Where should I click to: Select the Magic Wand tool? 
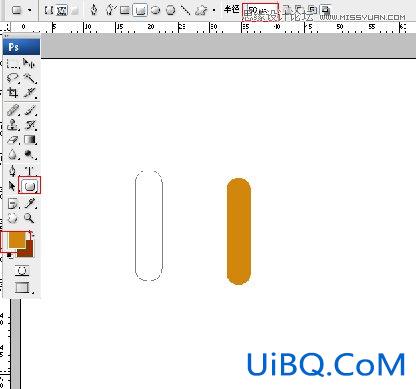click(30, 78)
